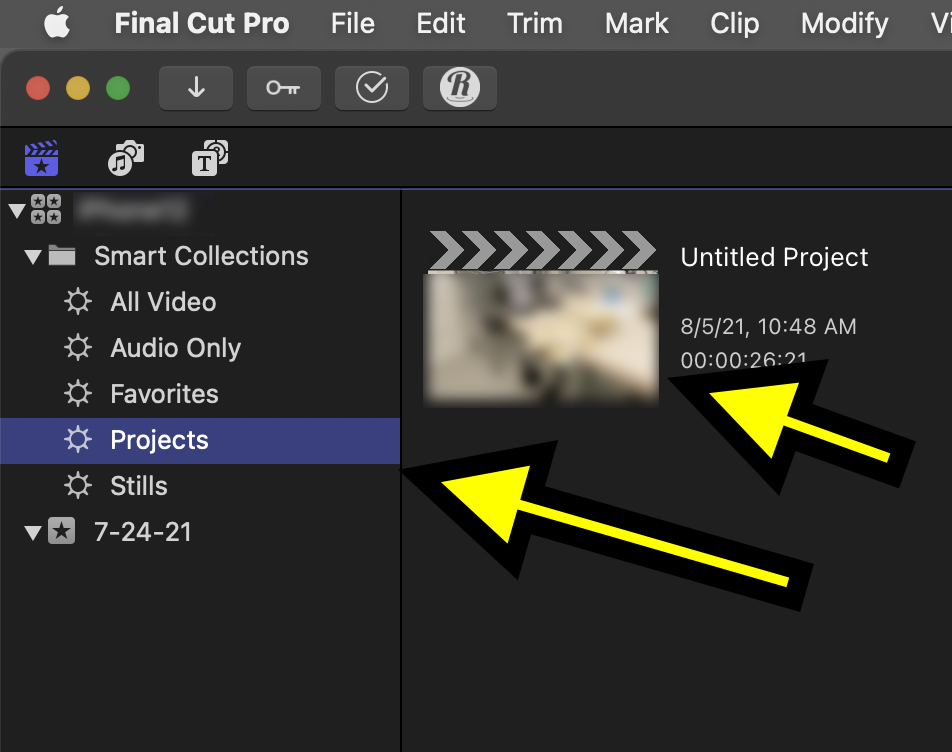Open the Edit menu

441,24
